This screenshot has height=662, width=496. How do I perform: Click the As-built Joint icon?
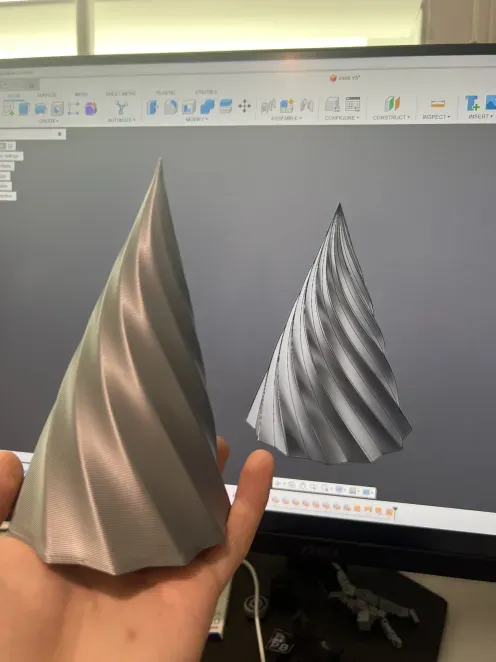point(307,105)
